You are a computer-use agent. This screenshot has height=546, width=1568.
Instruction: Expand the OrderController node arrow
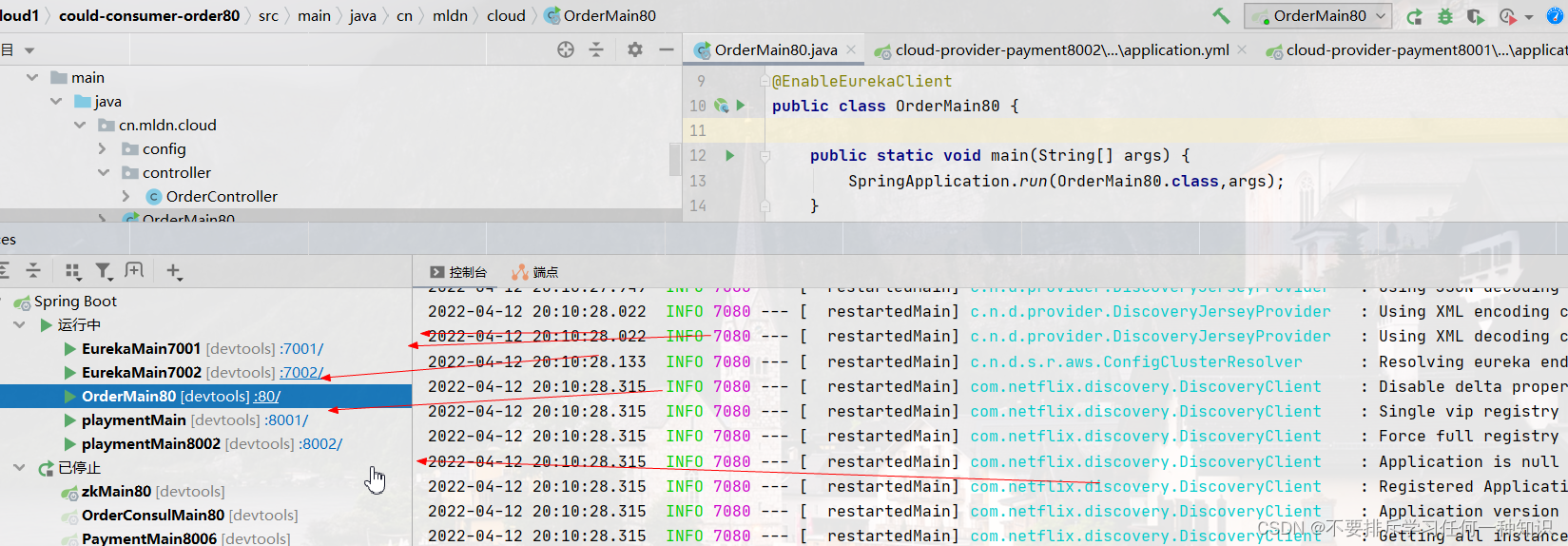tap(126, 196)
